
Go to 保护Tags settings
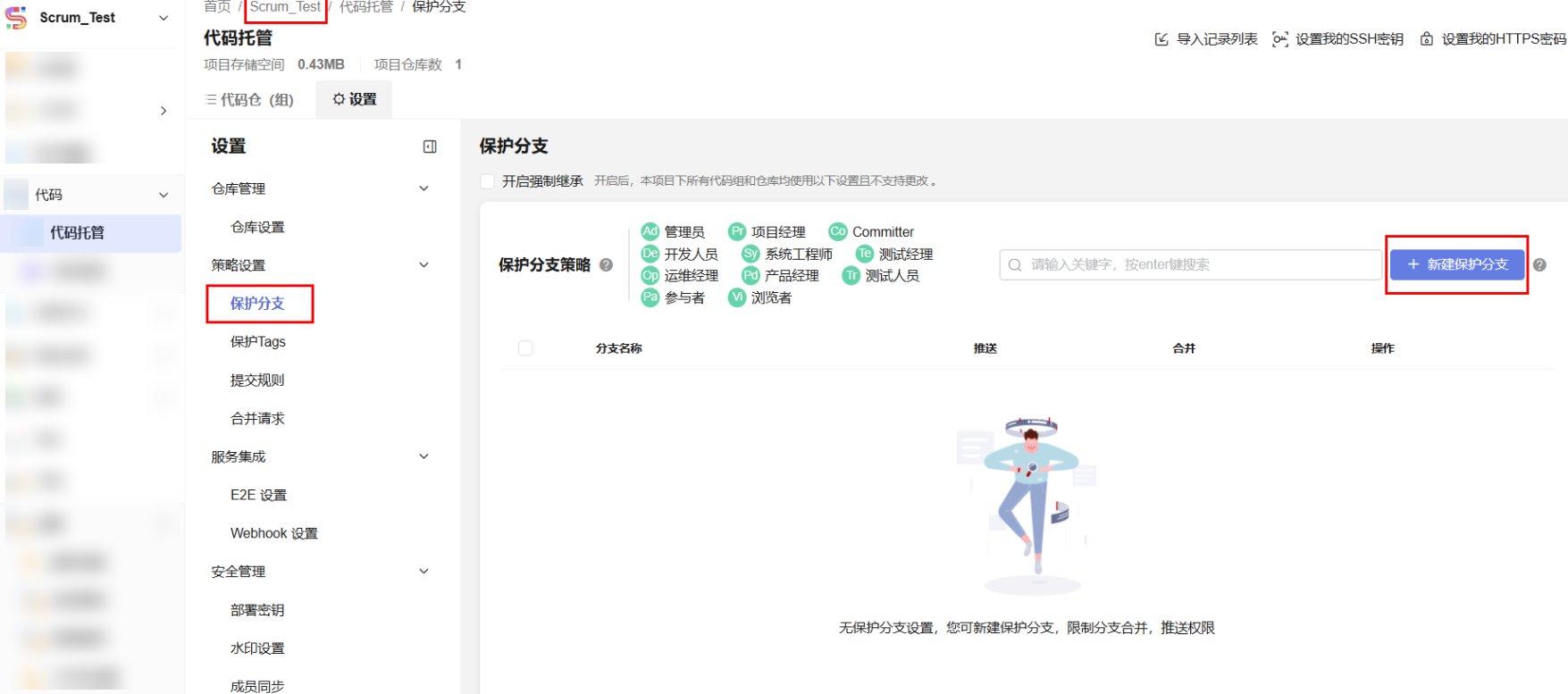(x=258, y=342)
